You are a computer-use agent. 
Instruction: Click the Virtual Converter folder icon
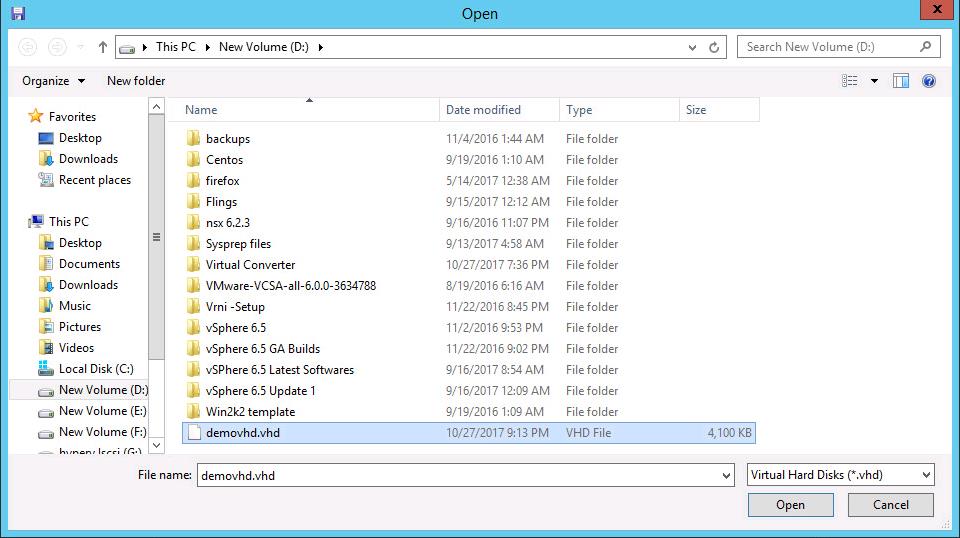(193, 264)
